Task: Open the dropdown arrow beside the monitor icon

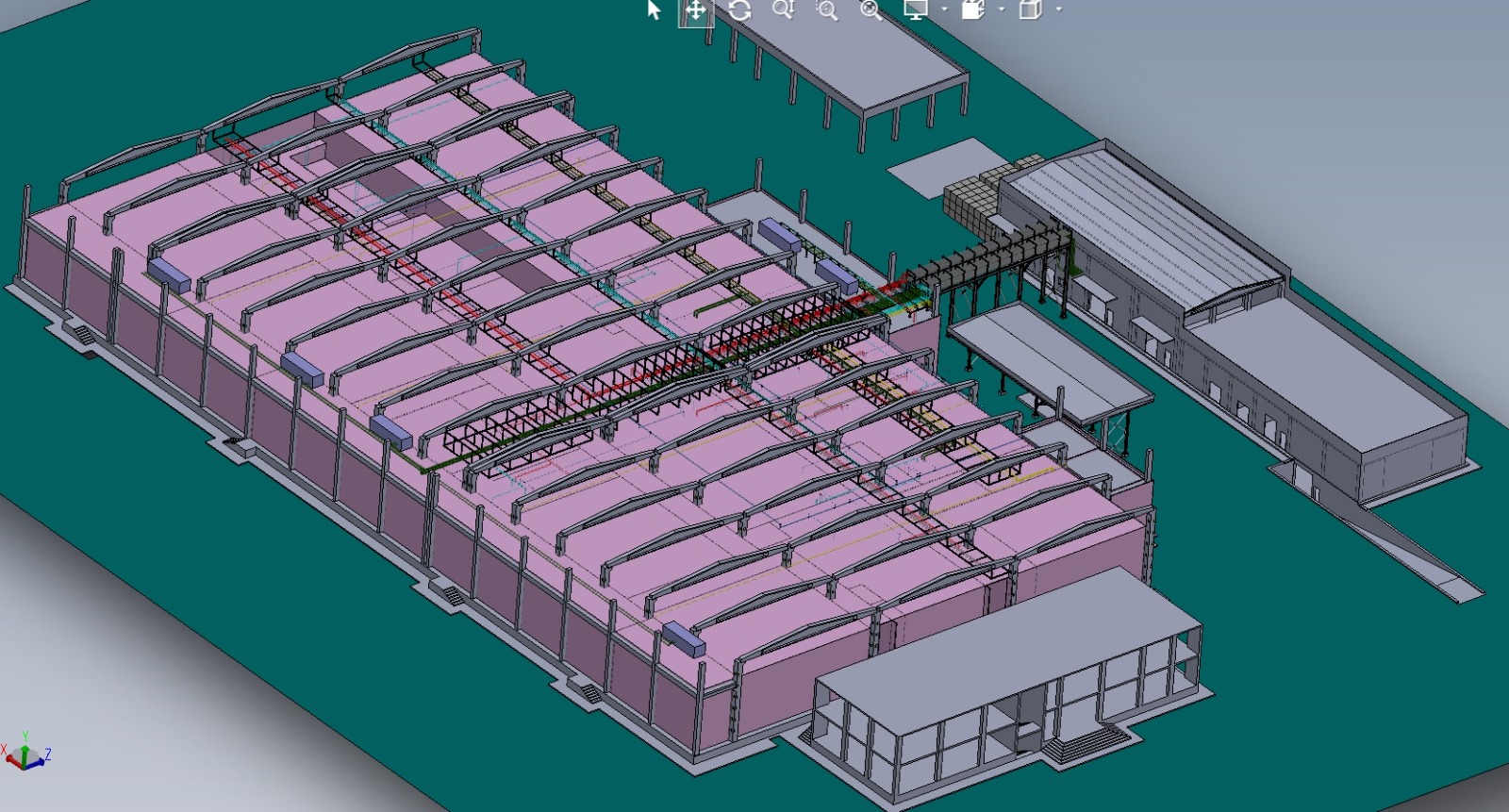Action: click(944, 10)
